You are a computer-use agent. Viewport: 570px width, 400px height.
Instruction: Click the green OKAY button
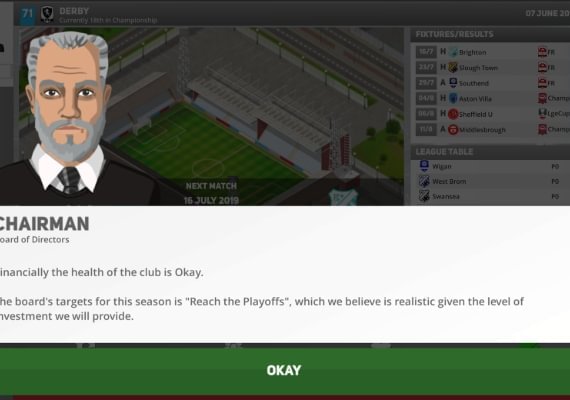(x=285, y=371)
